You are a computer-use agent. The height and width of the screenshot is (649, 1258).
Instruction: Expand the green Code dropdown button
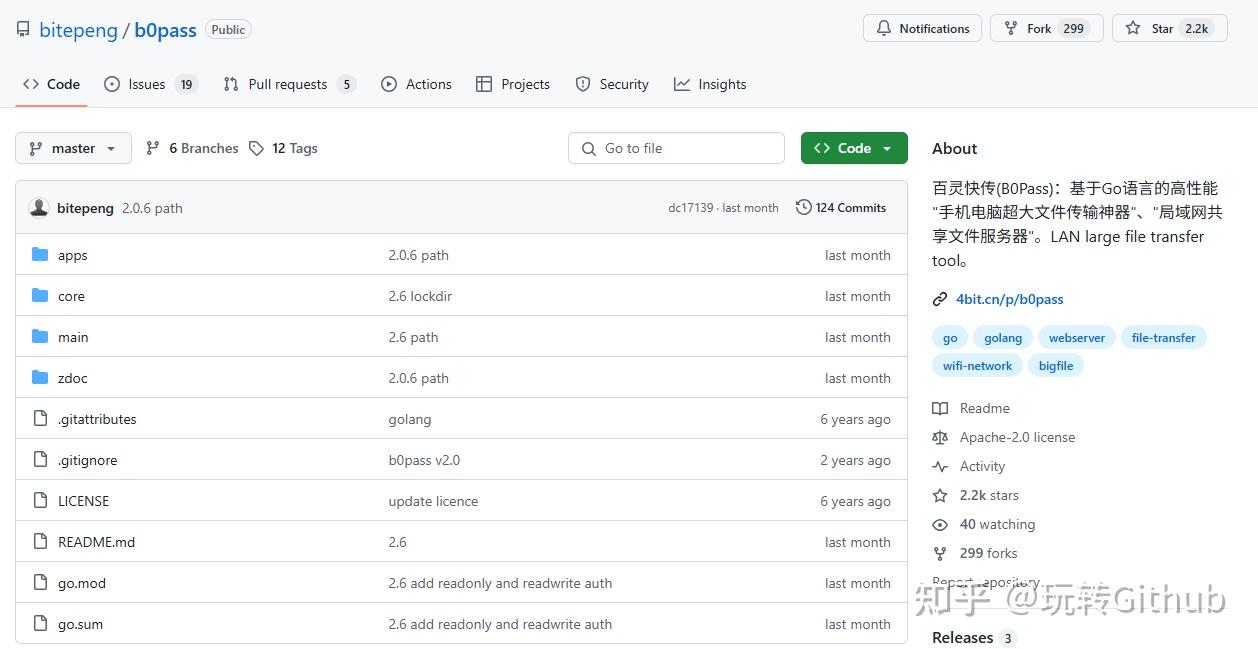(x=854, y=148)
